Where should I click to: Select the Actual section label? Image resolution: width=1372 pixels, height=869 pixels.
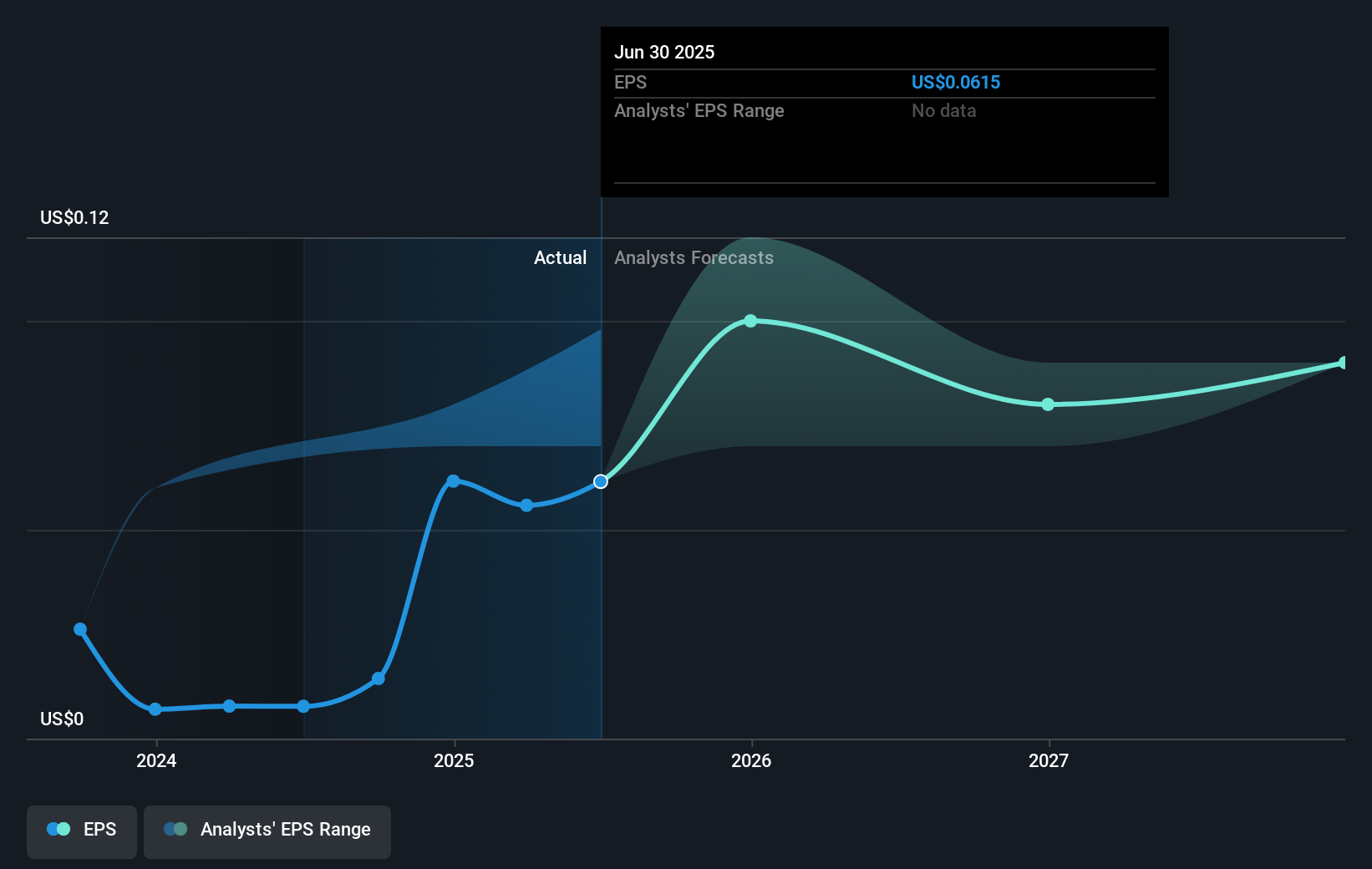[560, 257]
